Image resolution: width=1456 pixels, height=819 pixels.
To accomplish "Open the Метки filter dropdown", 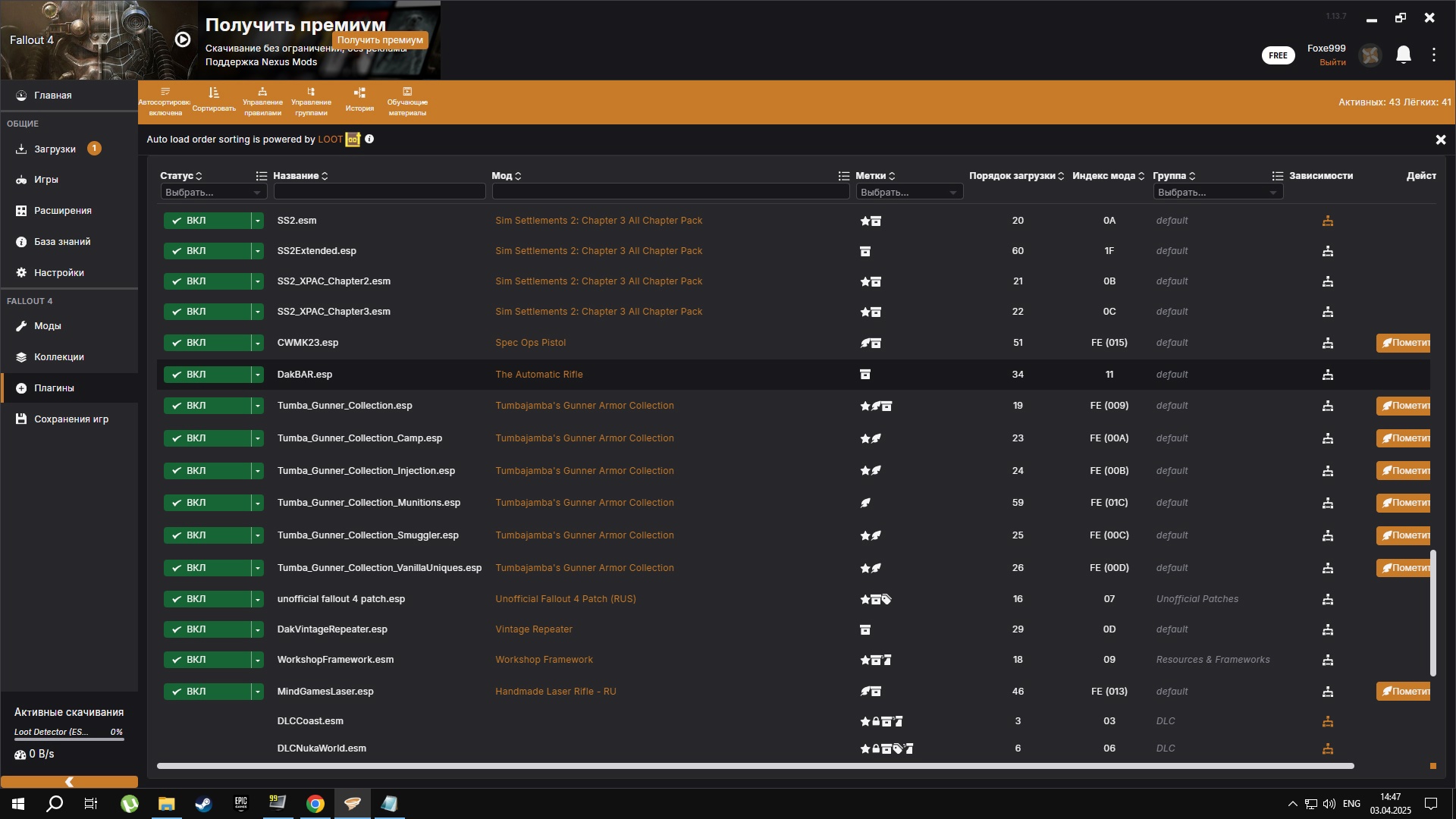I will pyautogui.click(x=908, y=193).
